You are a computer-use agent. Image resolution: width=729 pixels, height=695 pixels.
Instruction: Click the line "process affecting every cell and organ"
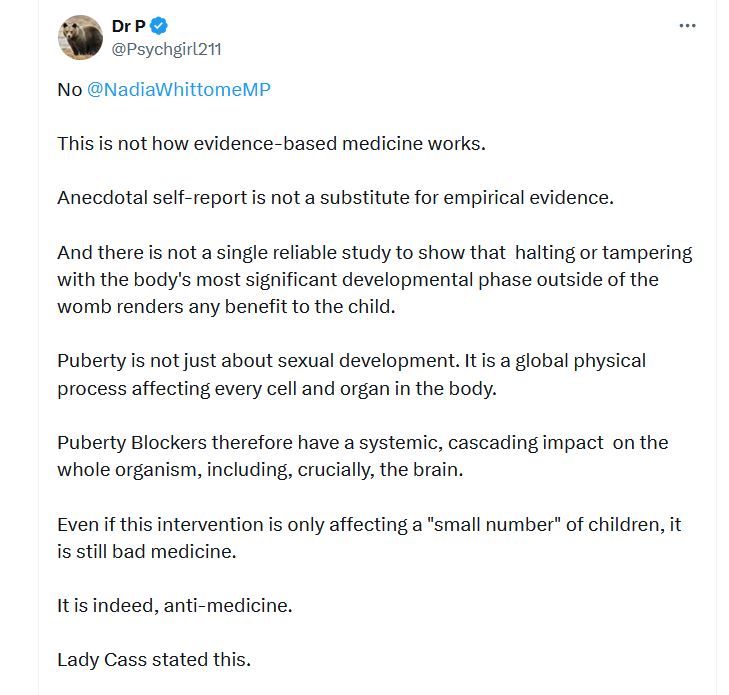coord(276,387)
